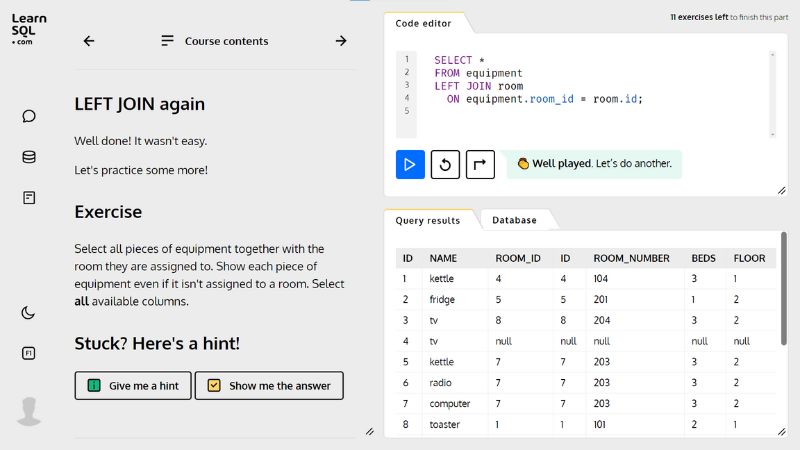800x450 pixels.
Task: Switch to the Code editor tab
Action: tap(423, 23)
